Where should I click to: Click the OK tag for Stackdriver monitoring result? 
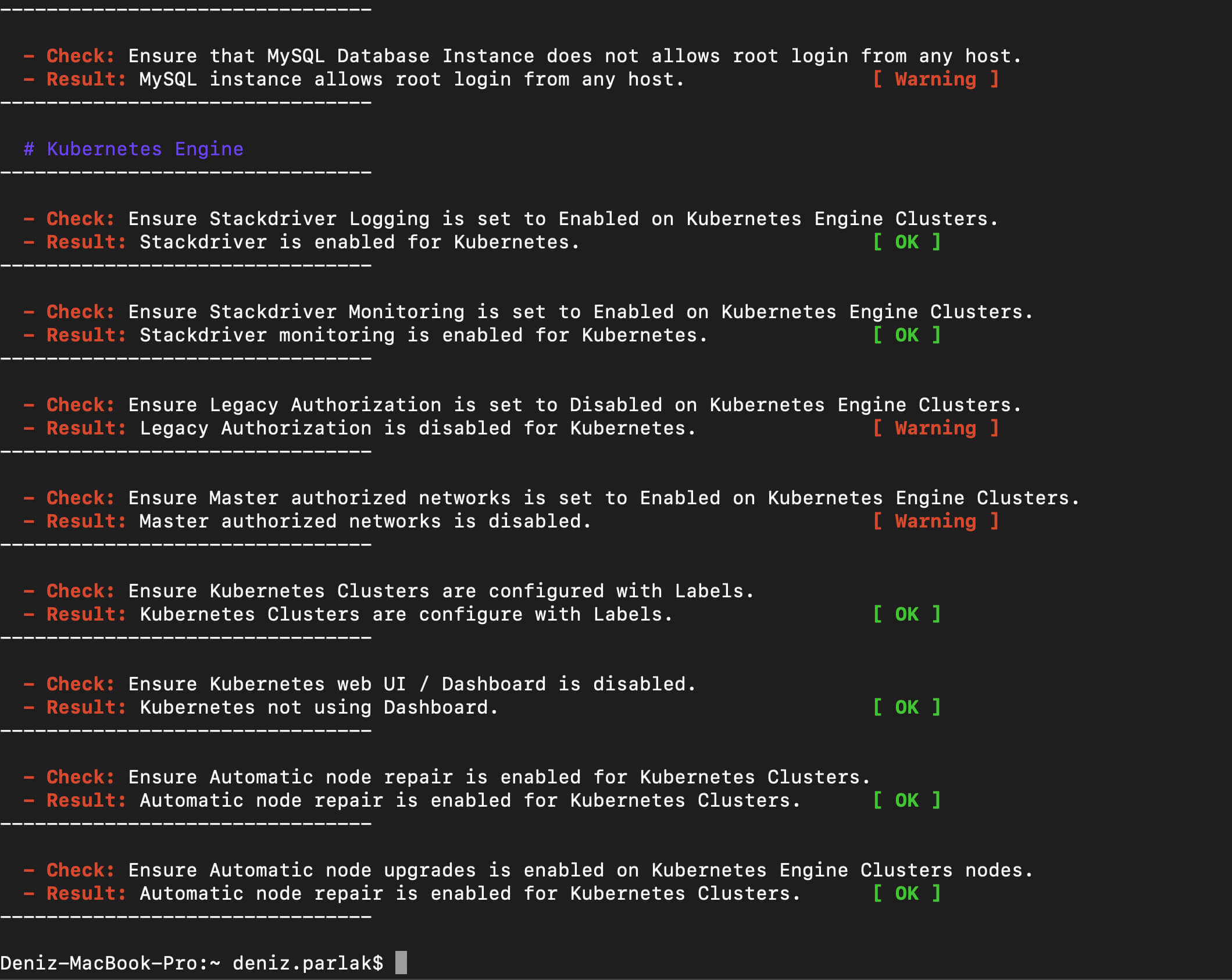pyautogui.click(x=906, y=335)
